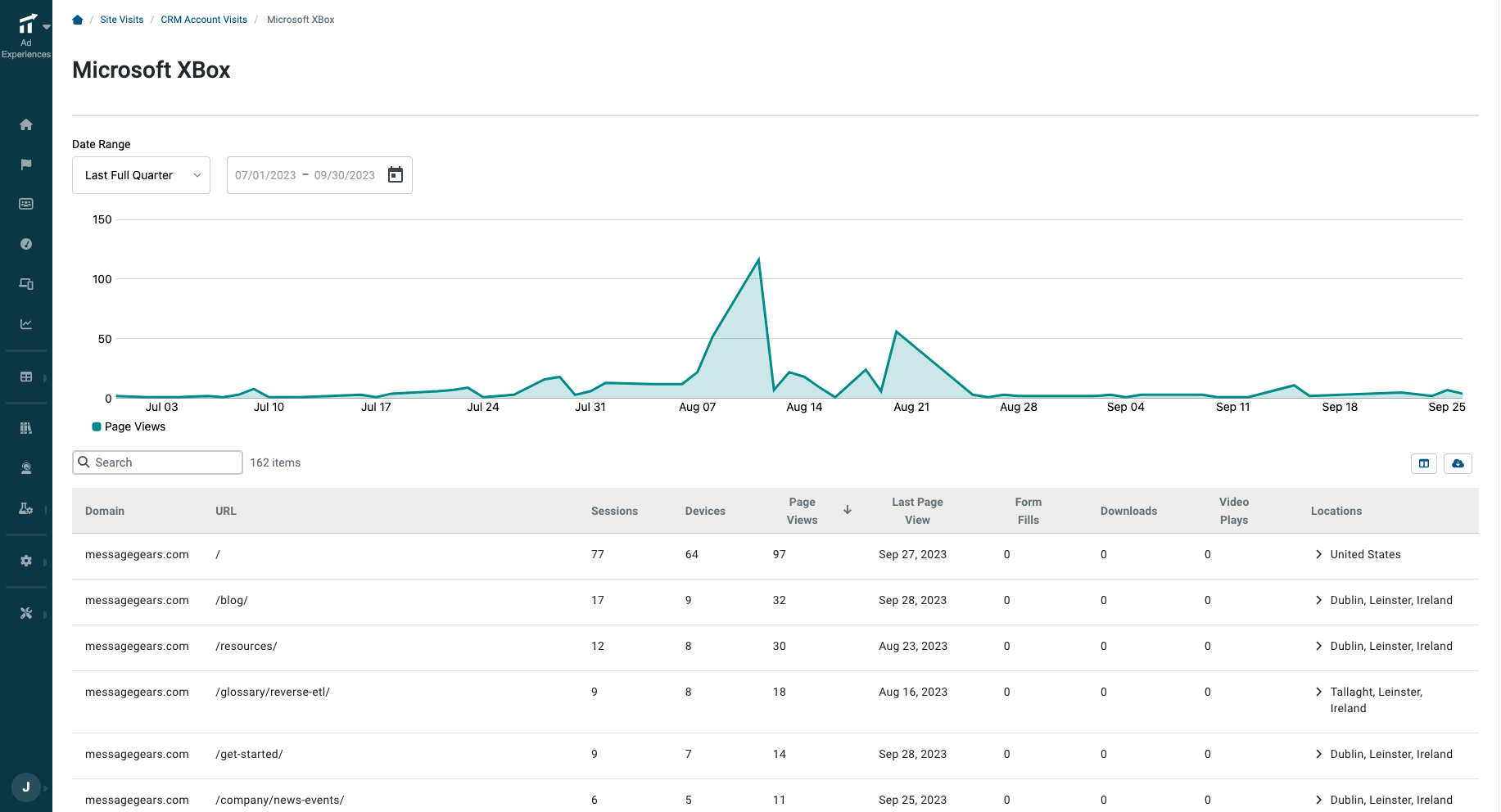Screen dimensions: 1501x812
Task: Open the line chart analytics sidebar icon
Action: pos(26,324)
